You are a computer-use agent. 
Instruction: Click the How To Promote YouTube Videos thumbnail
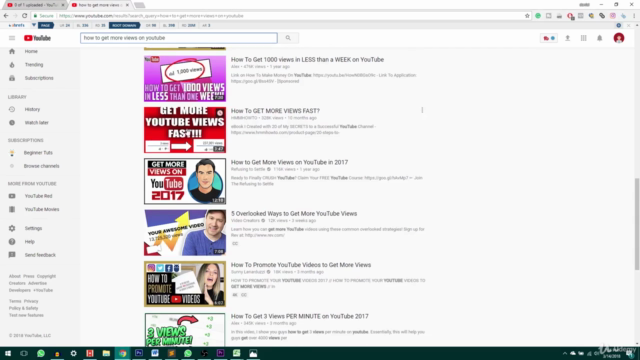coord(185,284)
